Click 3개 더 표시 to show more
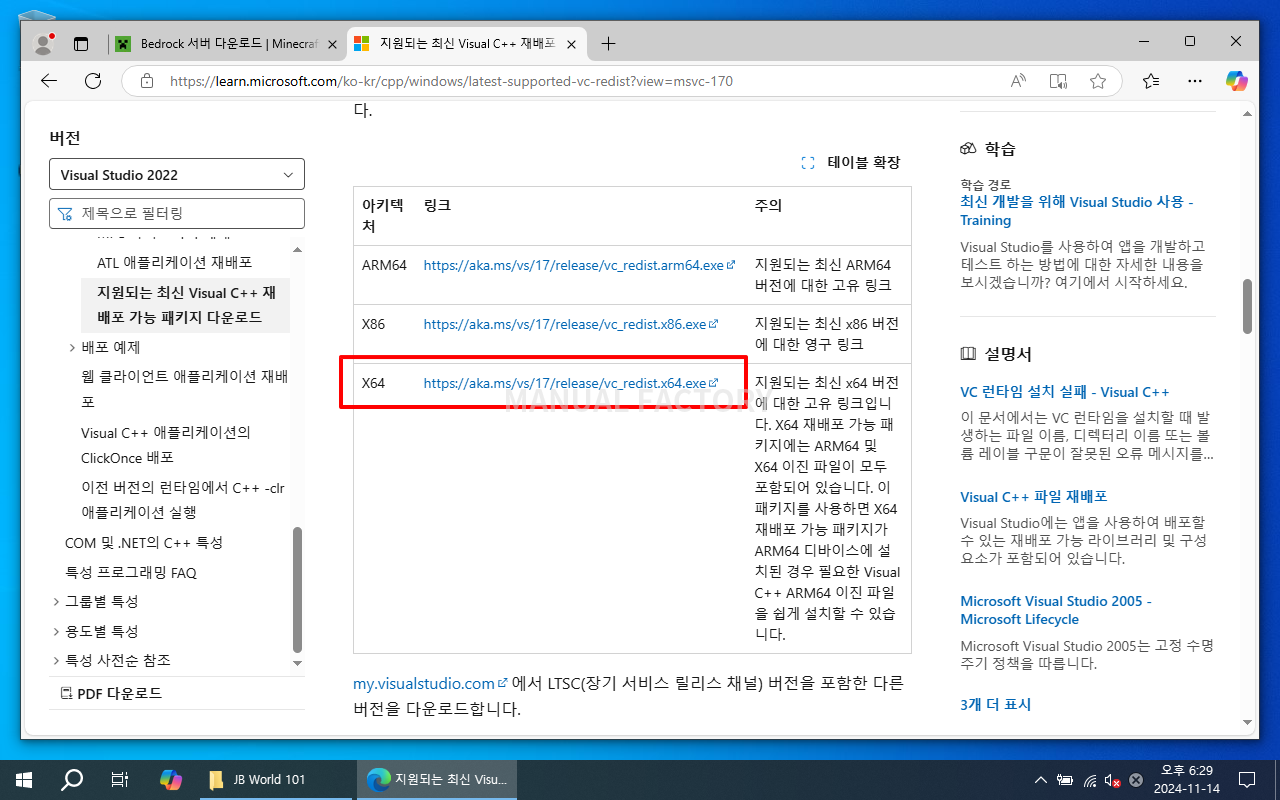The image size is (1280, 800). [x=996, y=705]
